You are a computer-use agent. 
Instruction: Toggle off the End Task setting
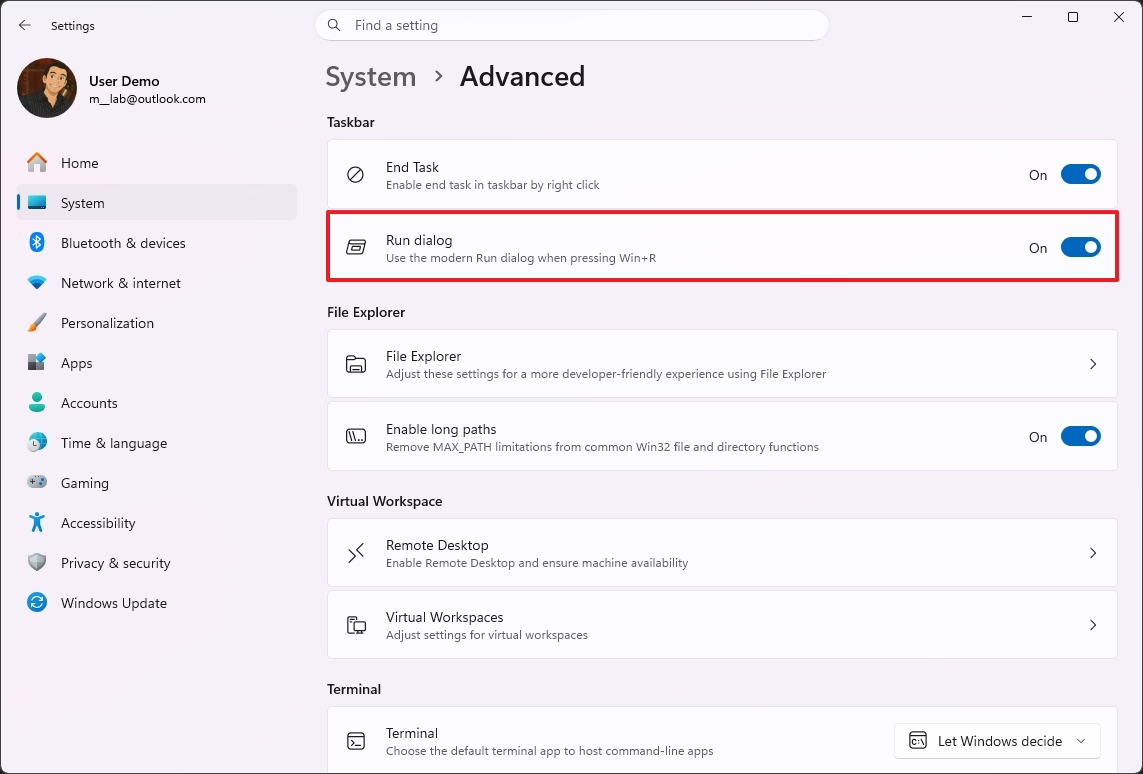[1081, 174]
